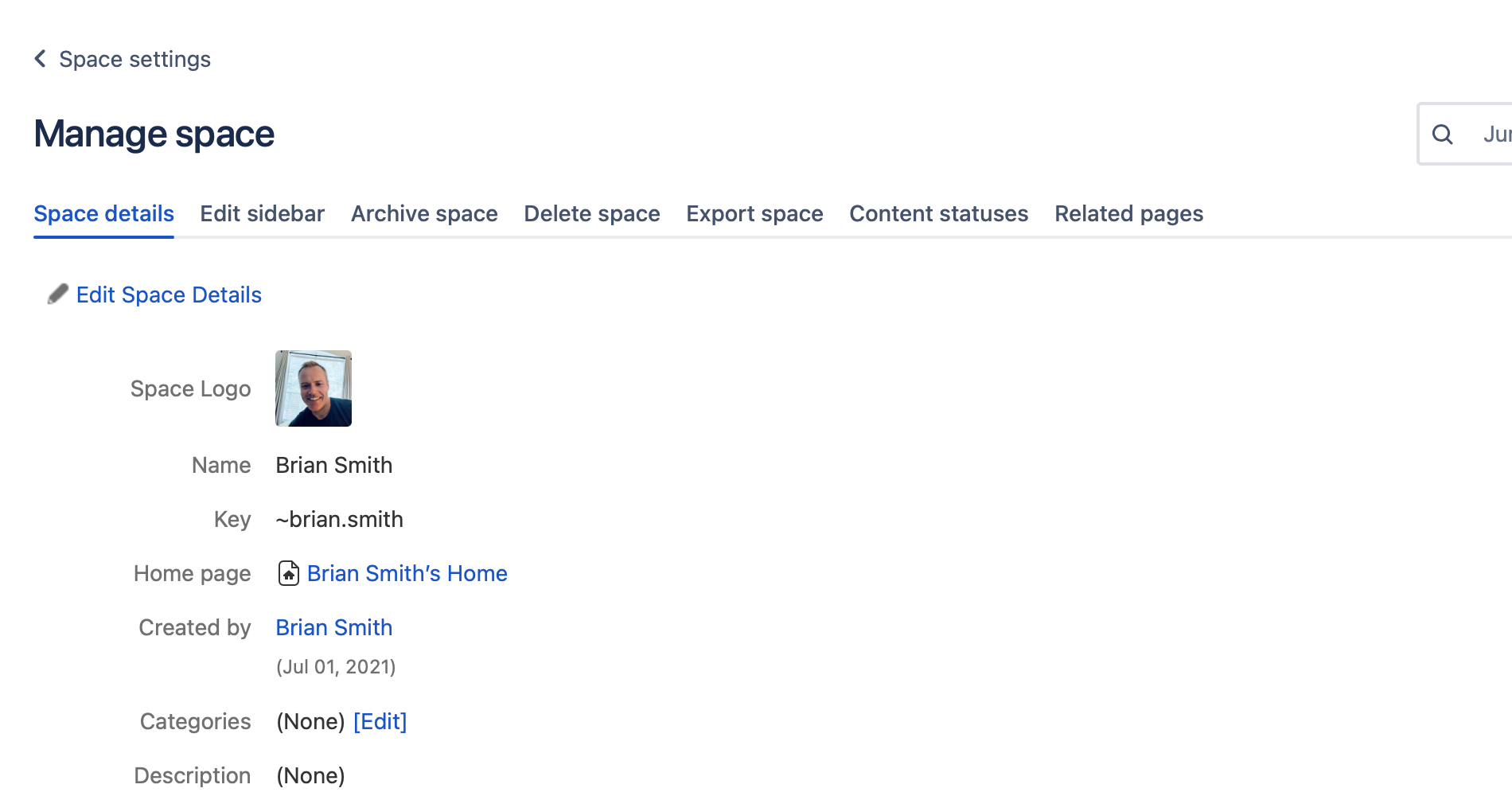Click the Brian Smith creator profile link
The height and width of the screenshot is (804, 1512).
pos(333,627)
